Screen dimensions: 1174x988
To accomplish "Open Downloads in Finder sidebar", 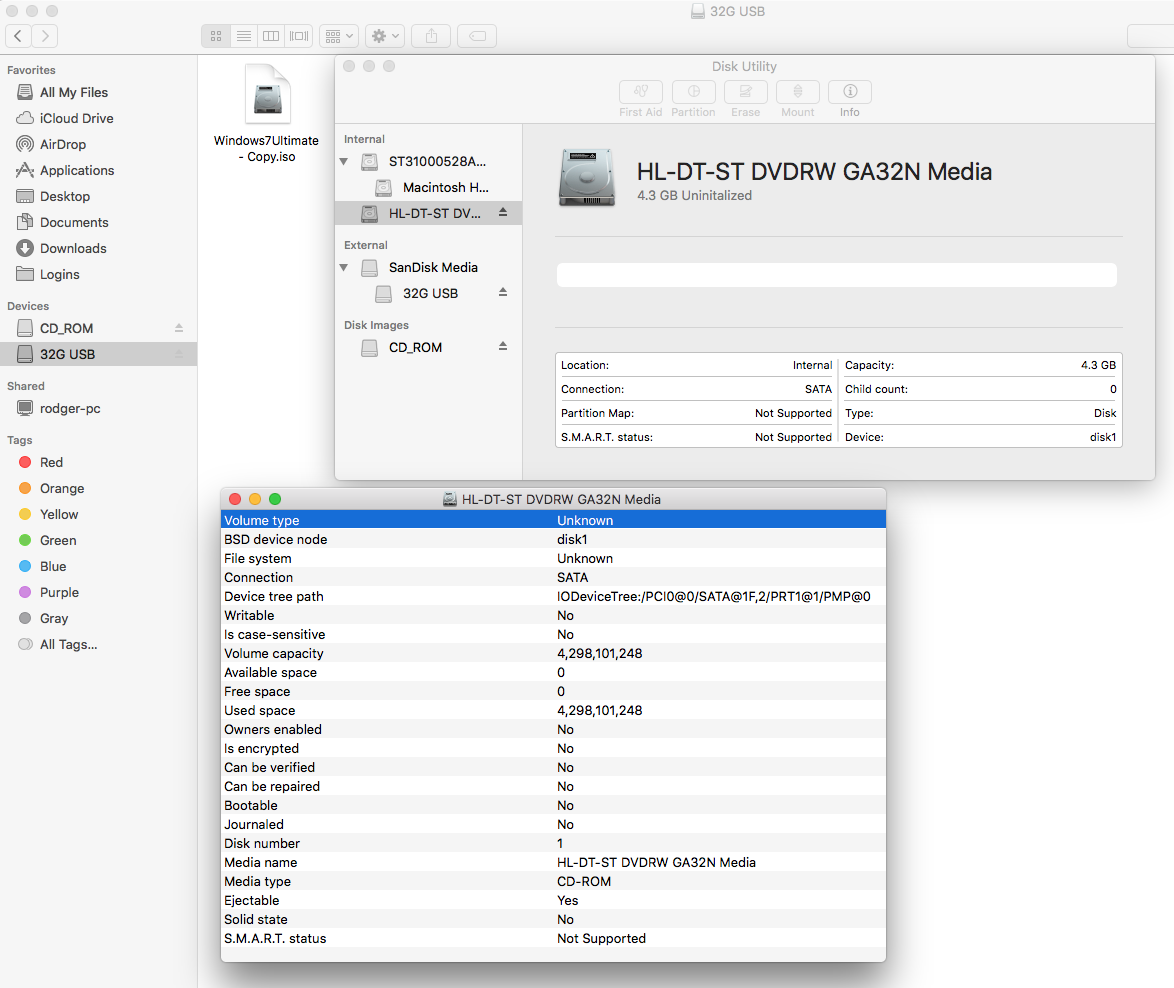I will [x=98, y=248].
